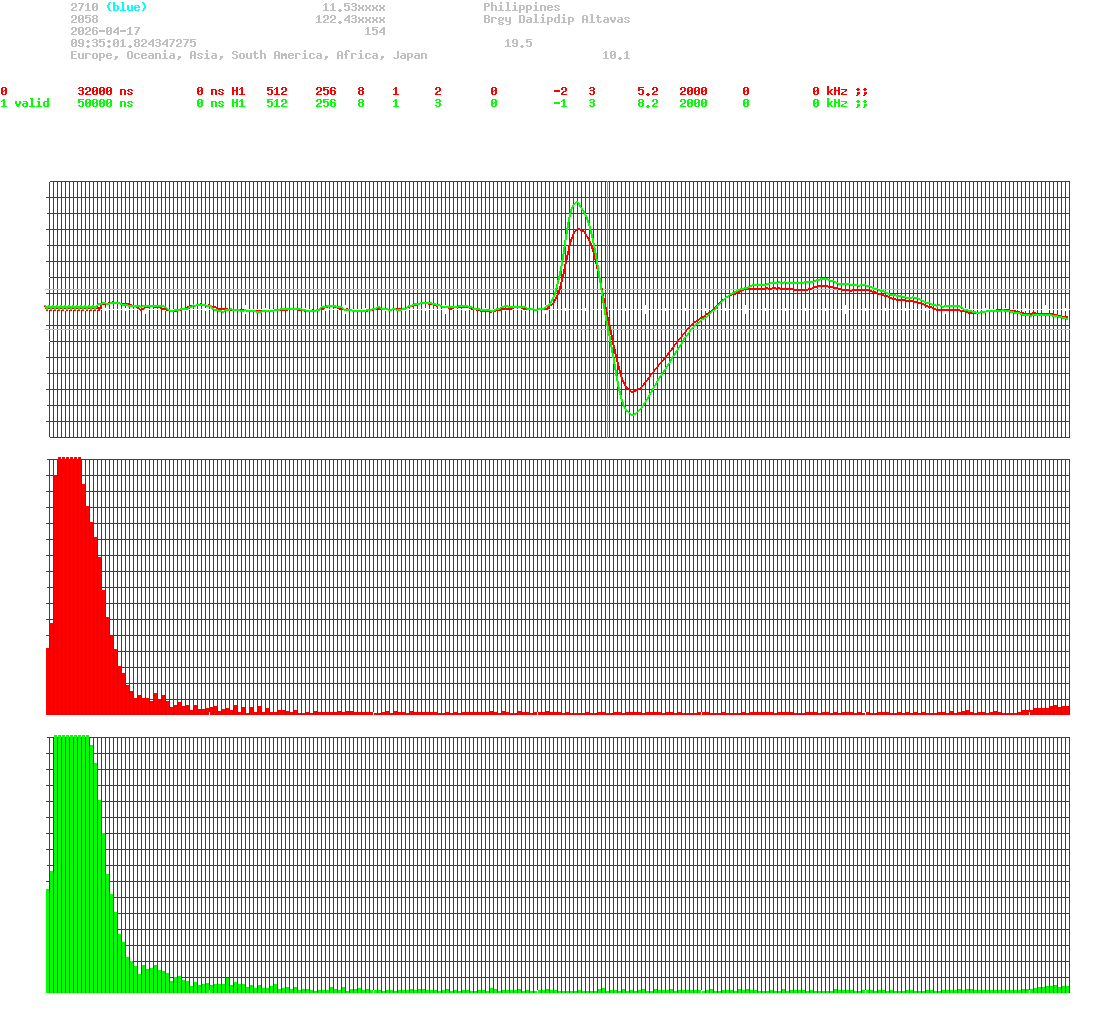Click the red channel 0 status marker
Viewport: 1095px width, 1015px height.
pos(5,91)
